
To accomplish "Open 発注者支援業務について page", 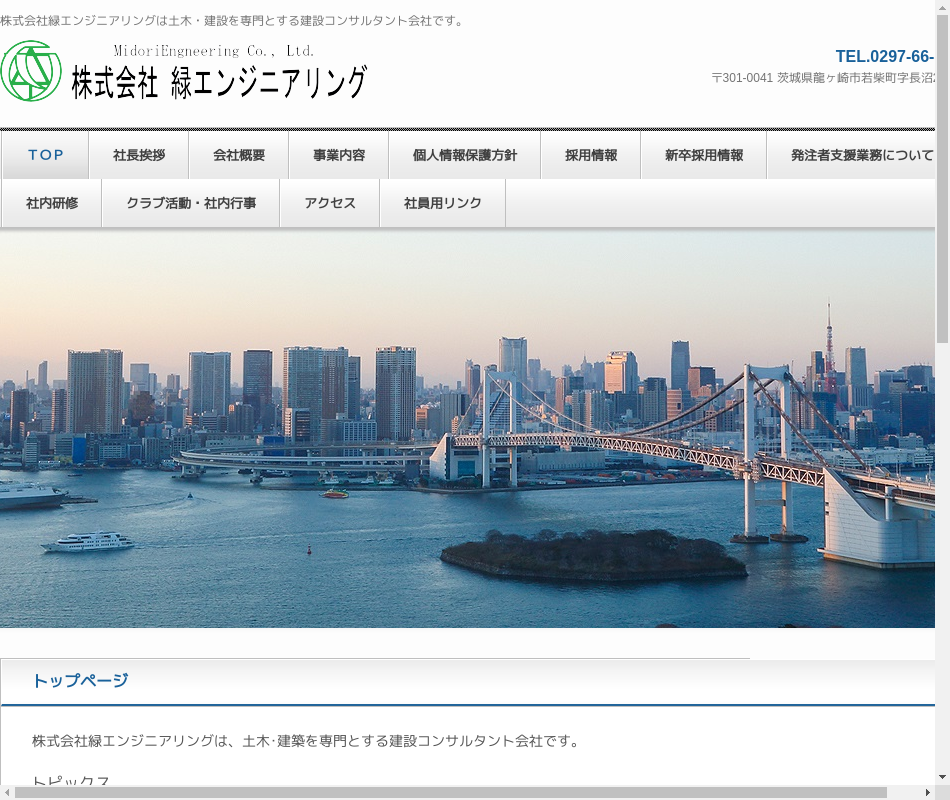I will (x=861, y=155).
